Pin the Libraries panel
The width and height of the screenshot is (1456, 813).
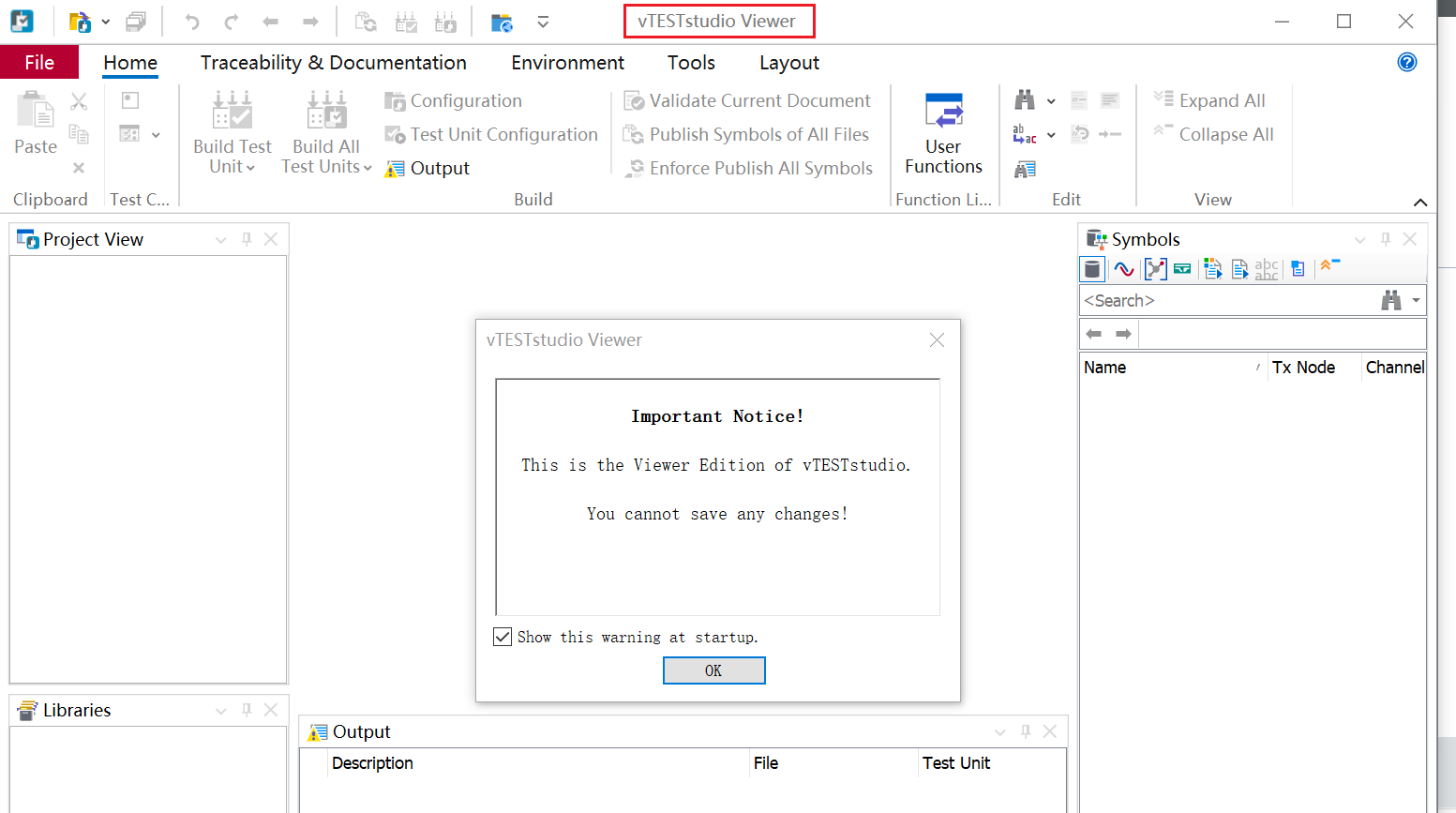coord(247,710)
